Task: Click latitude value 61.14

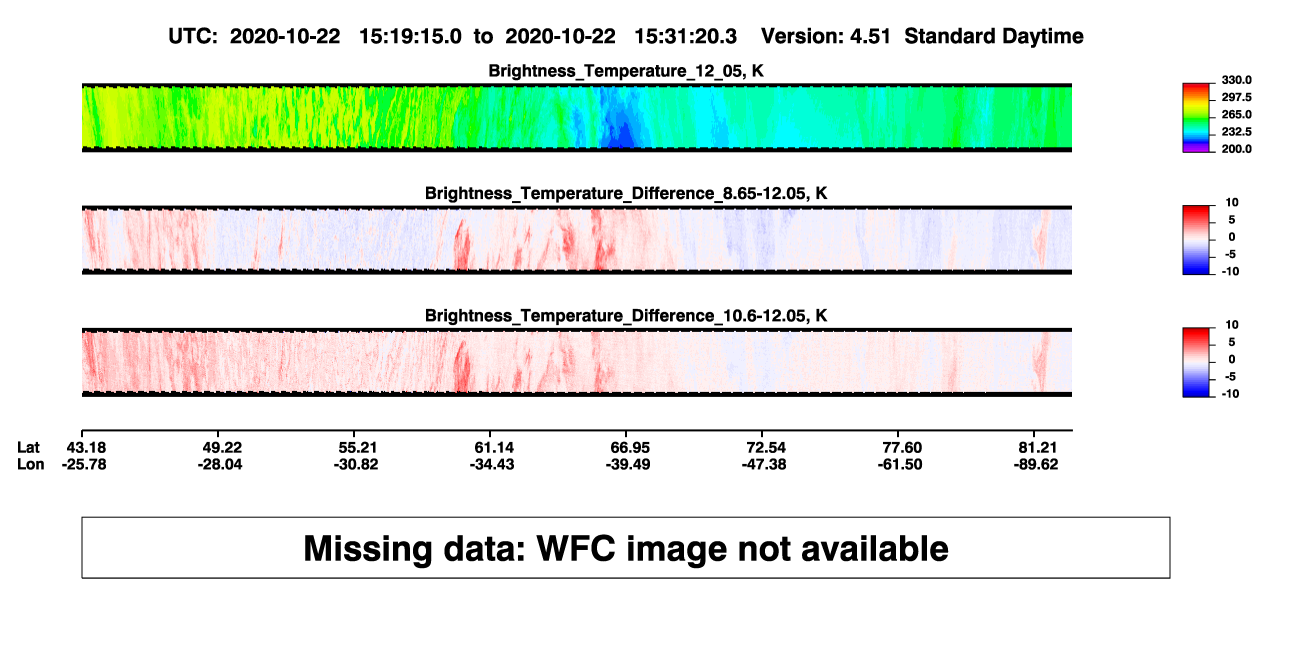Action: click(493, 446)
